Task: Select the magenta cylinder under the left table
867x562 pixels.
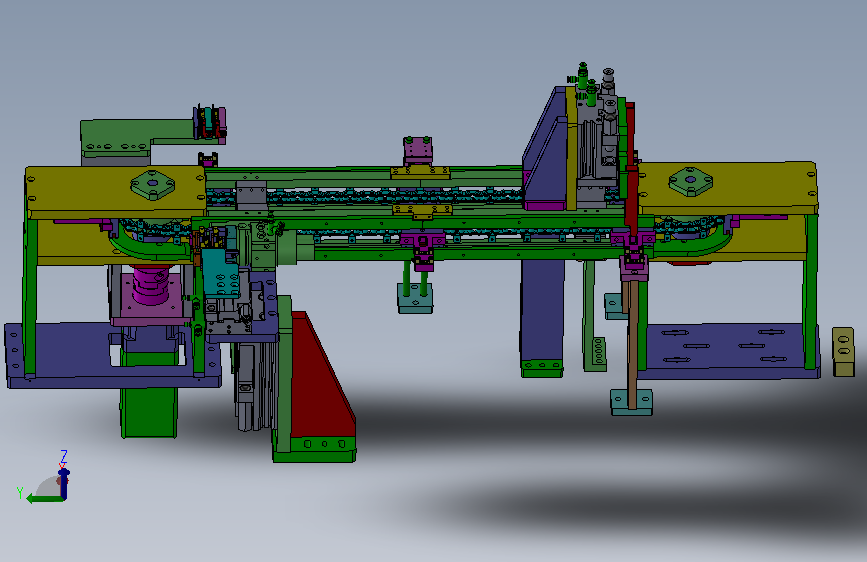Action: 151,285
